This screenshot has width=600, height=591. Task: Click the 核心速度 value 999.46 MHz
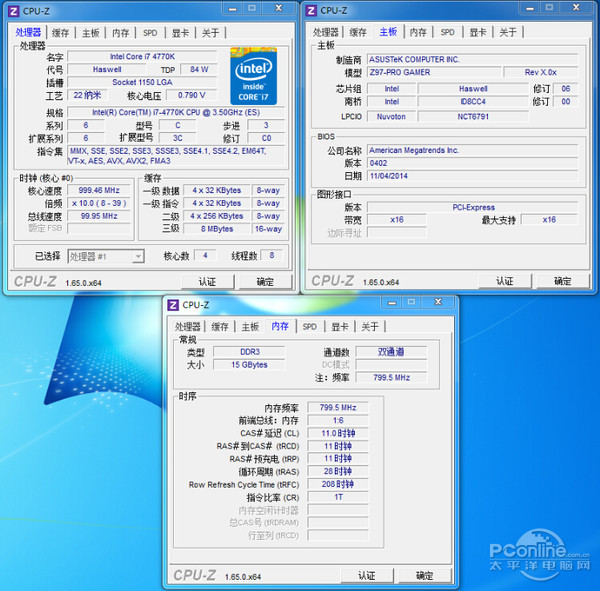tap(99, 190)
